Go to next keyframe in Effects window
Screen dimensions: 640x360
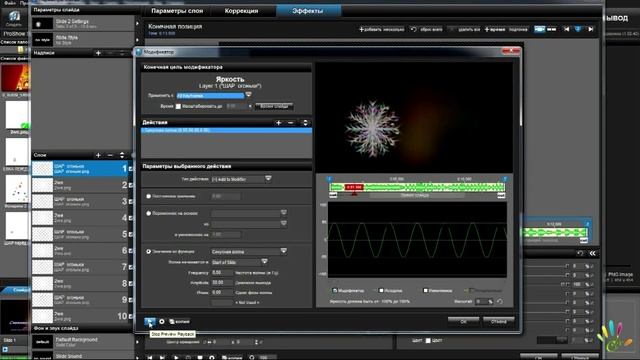[590, 29]
